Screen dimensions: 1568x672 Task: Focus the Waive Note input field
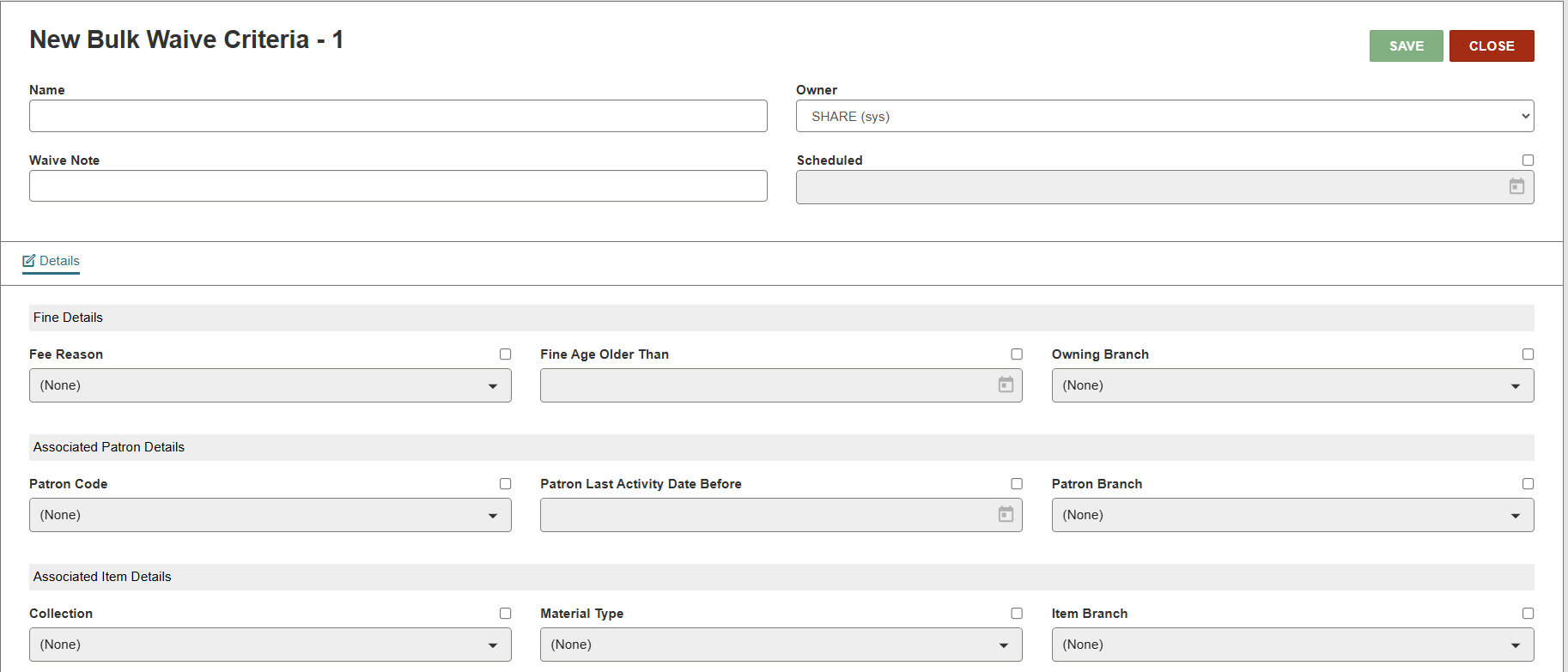pos(398,186)
